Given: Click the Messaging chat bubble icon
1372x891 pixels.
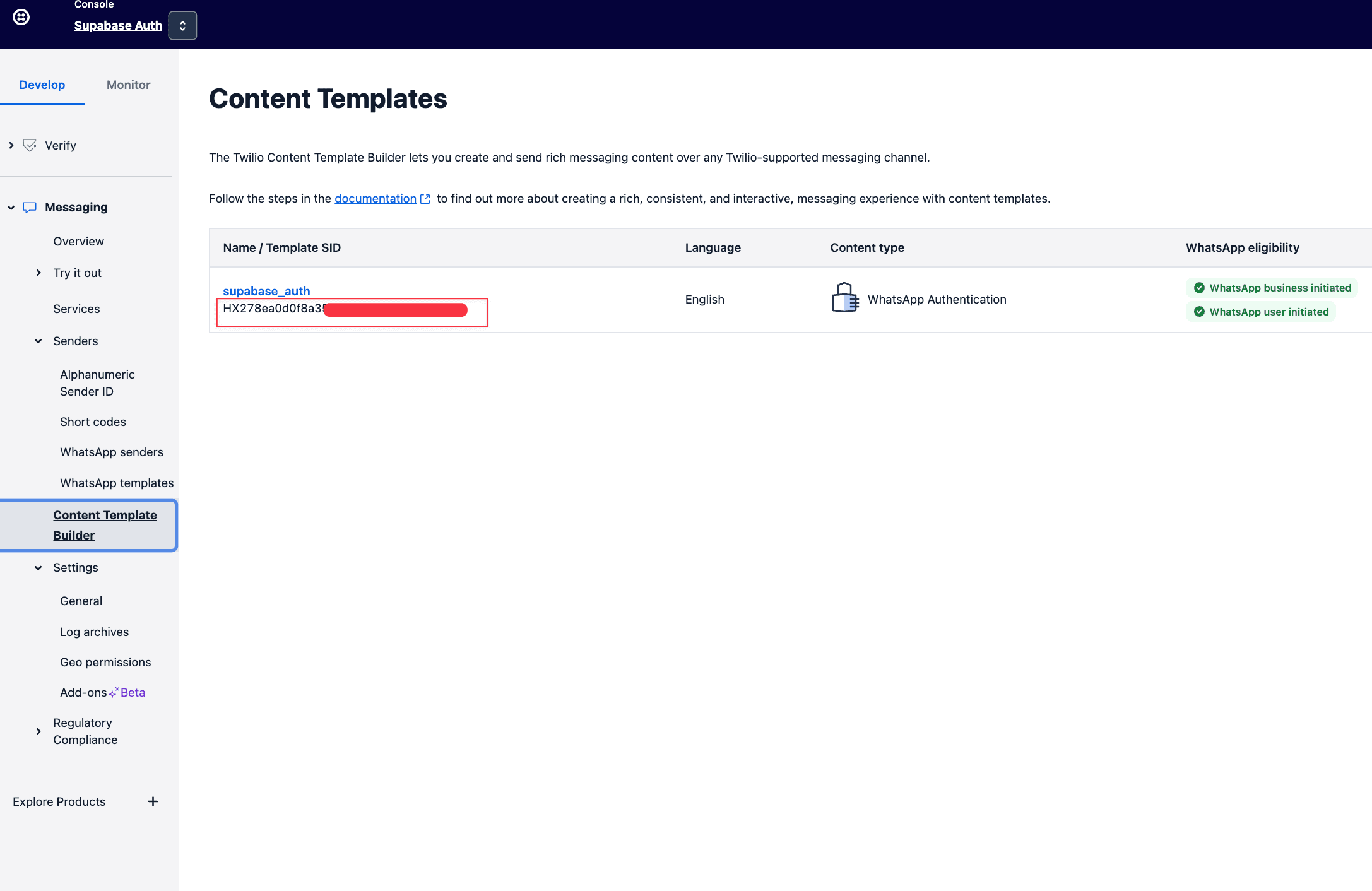Looking at the screenshot, I should 30,208.
